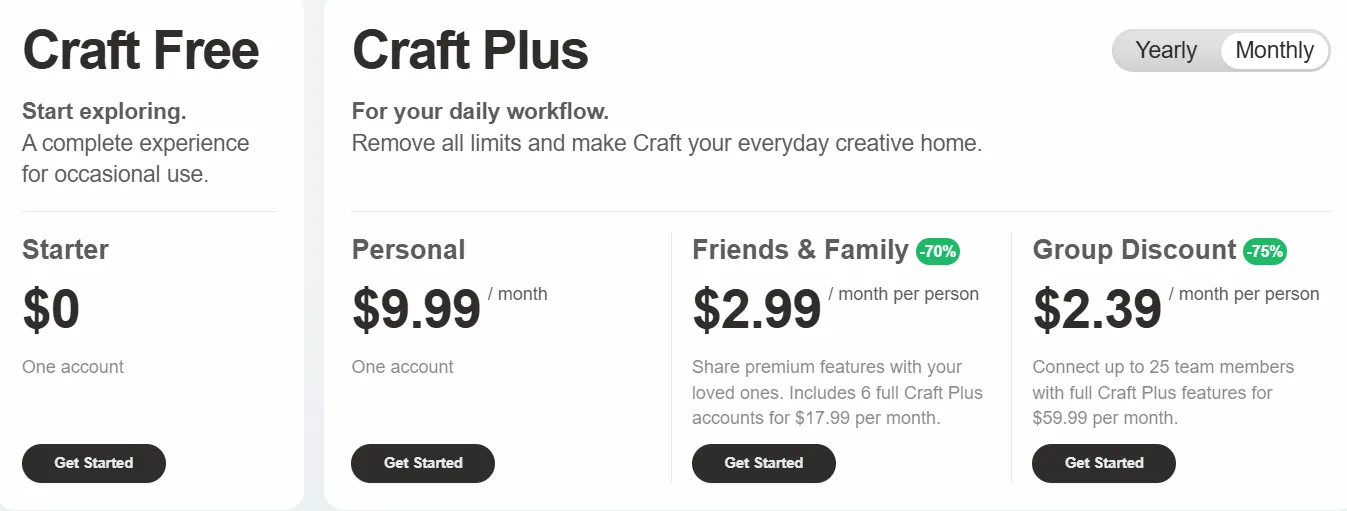Screen dimensions: 1347x511
Task: Click the Group Discount plan title
Action: click(1134, 249)
